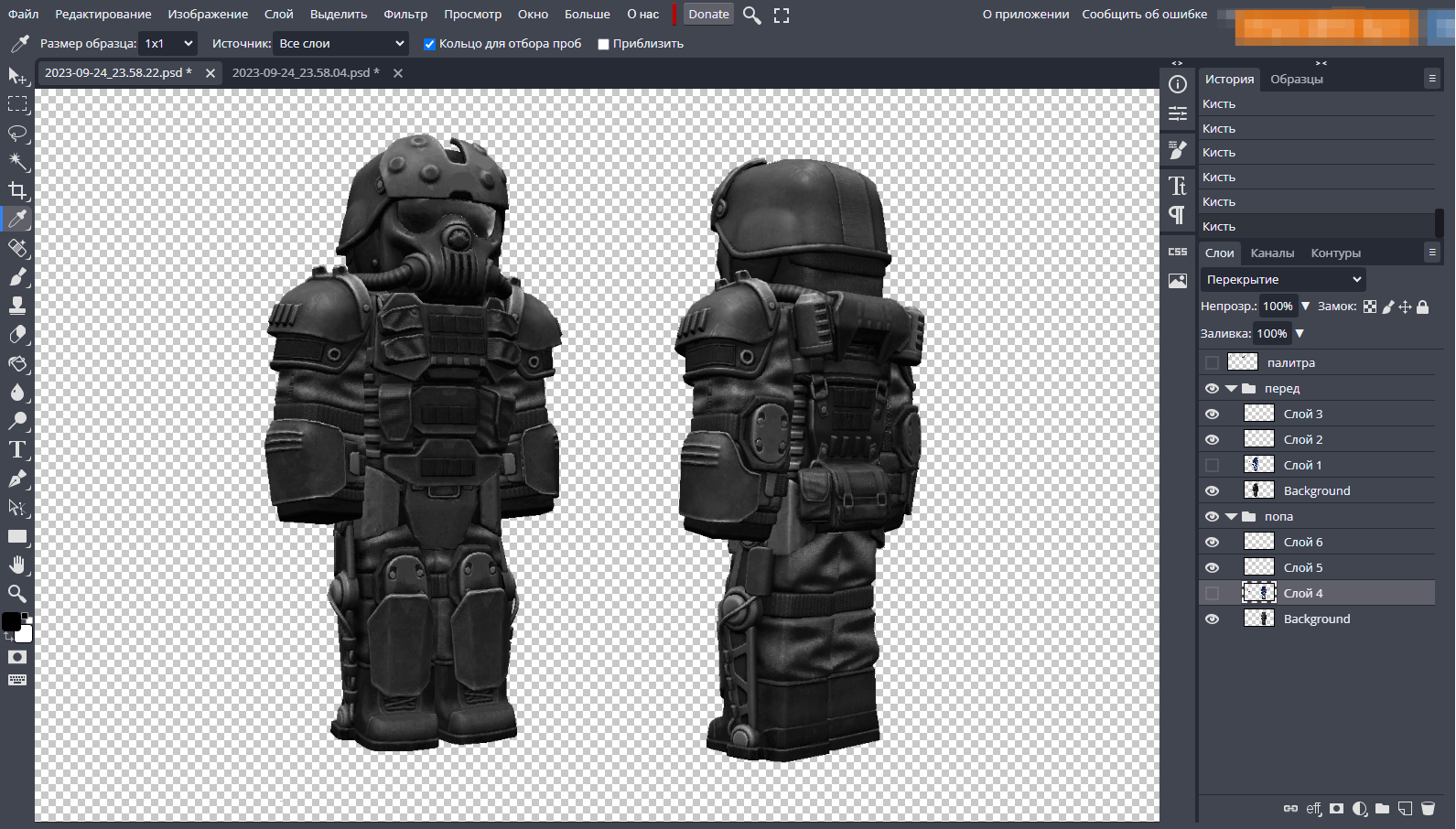The height and width of the screenshot is (829, 1456).
Task: Open the 'Фильтр' menu
Action: pyautogui.click(x=405, y=14)
